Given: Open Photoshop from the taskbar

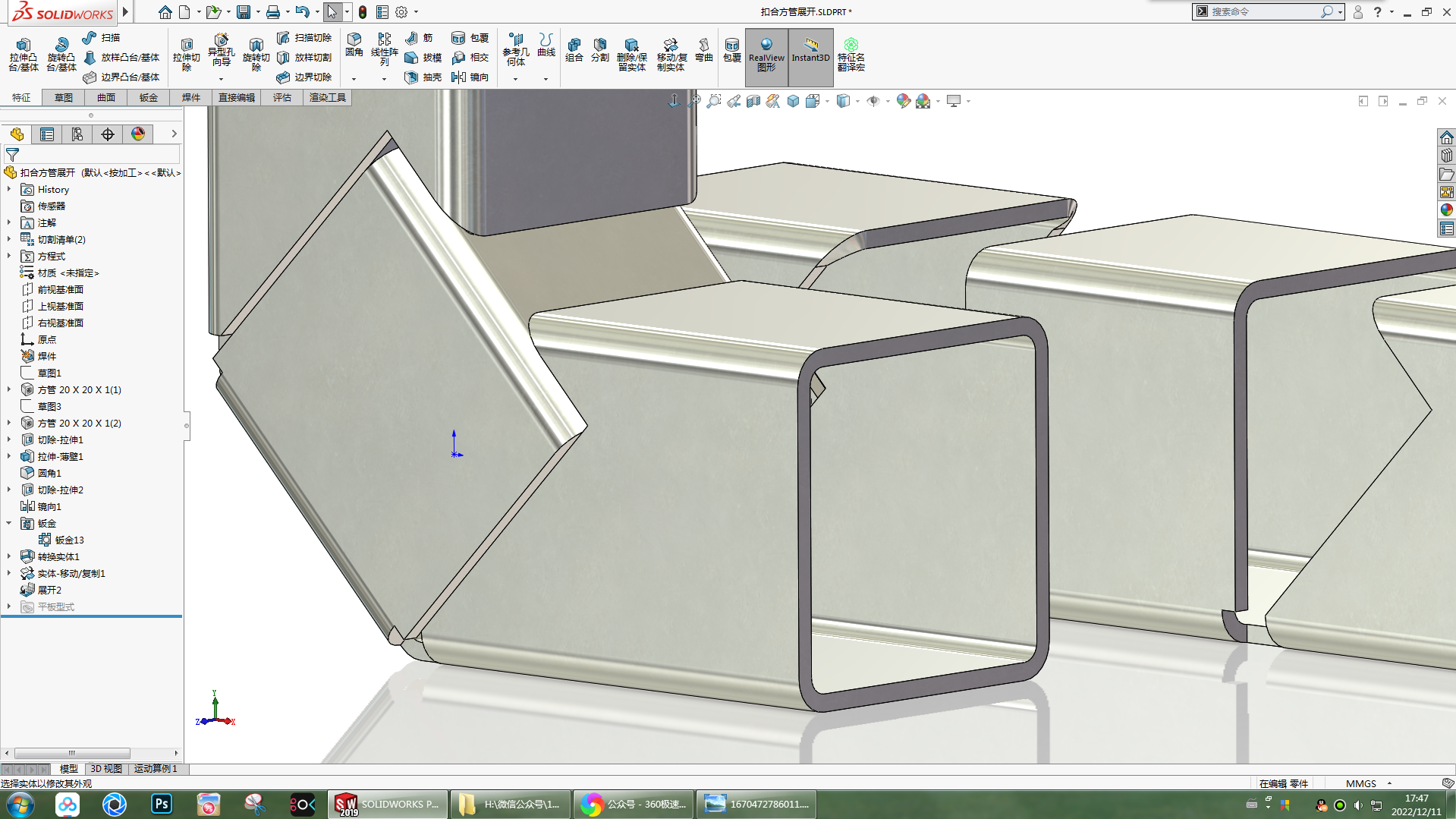Looking at the screenshot, I should 162,805.
